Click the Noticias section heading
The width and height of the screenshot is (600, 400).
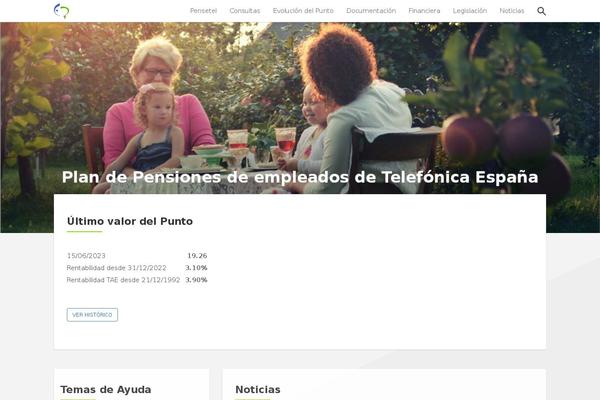[258, 390]
